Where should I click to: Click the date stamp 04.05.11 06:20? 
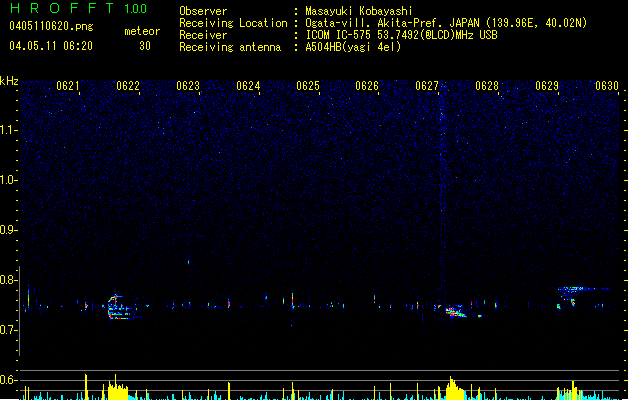coord(51,46)
